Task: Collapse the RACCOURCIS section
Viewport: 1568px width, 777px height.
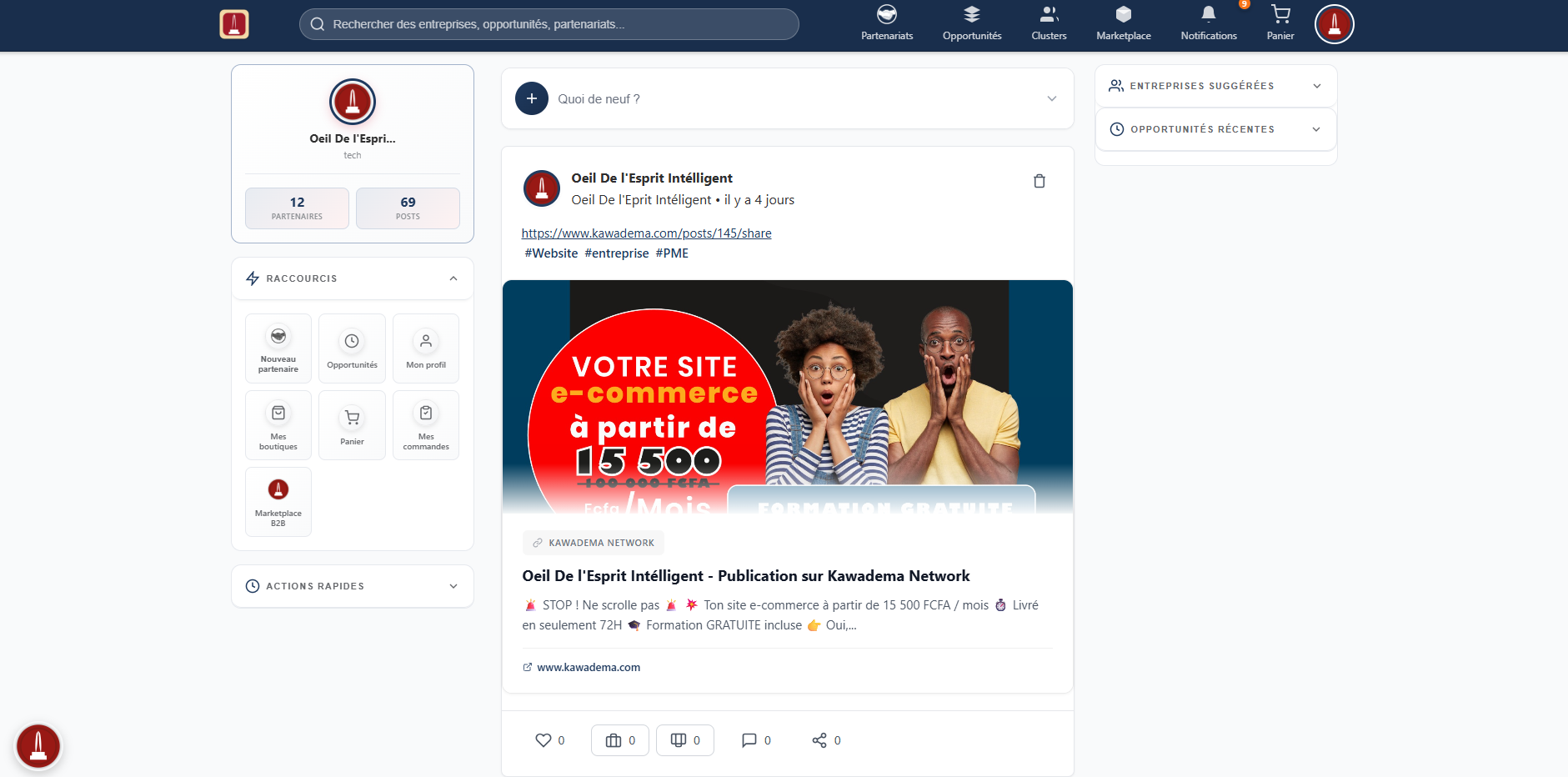Action: click(453, 278)
